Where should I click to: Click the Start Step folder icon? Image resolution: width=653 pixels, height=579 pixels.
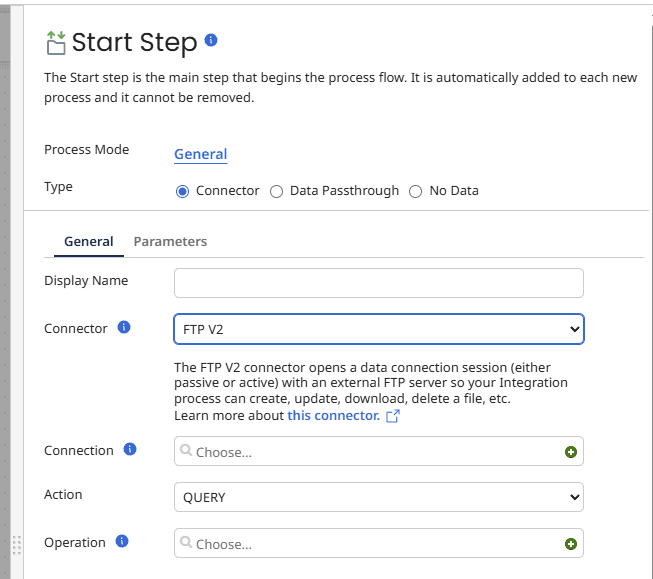(56, 42)
